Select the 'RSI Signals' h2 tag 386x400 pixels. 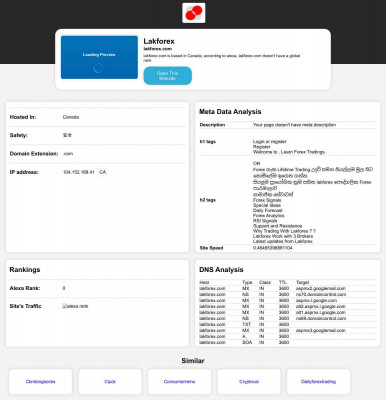(x=265, y=221)
